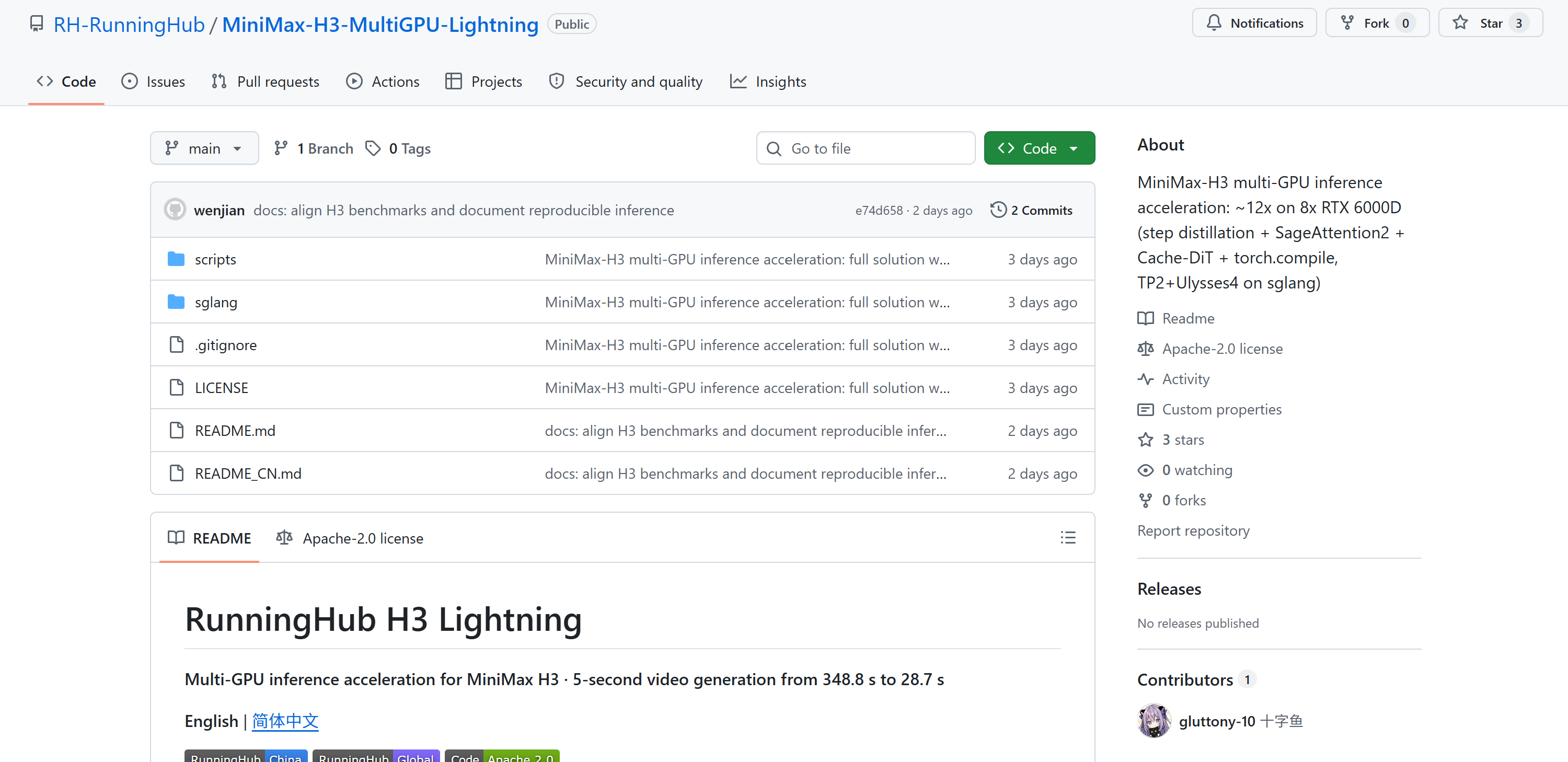View the 0 Tags list
Viewport: 1568px width, 762px height.
click(398, 148)
